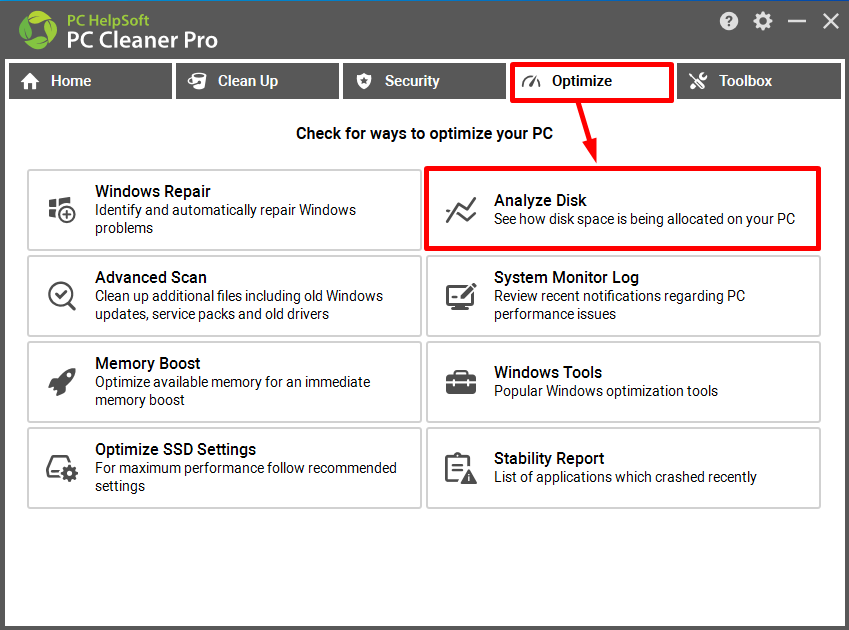This screenshot has height=630, width=849.
Task: Open the Clean Up tab
Action: tap(257, 81)
